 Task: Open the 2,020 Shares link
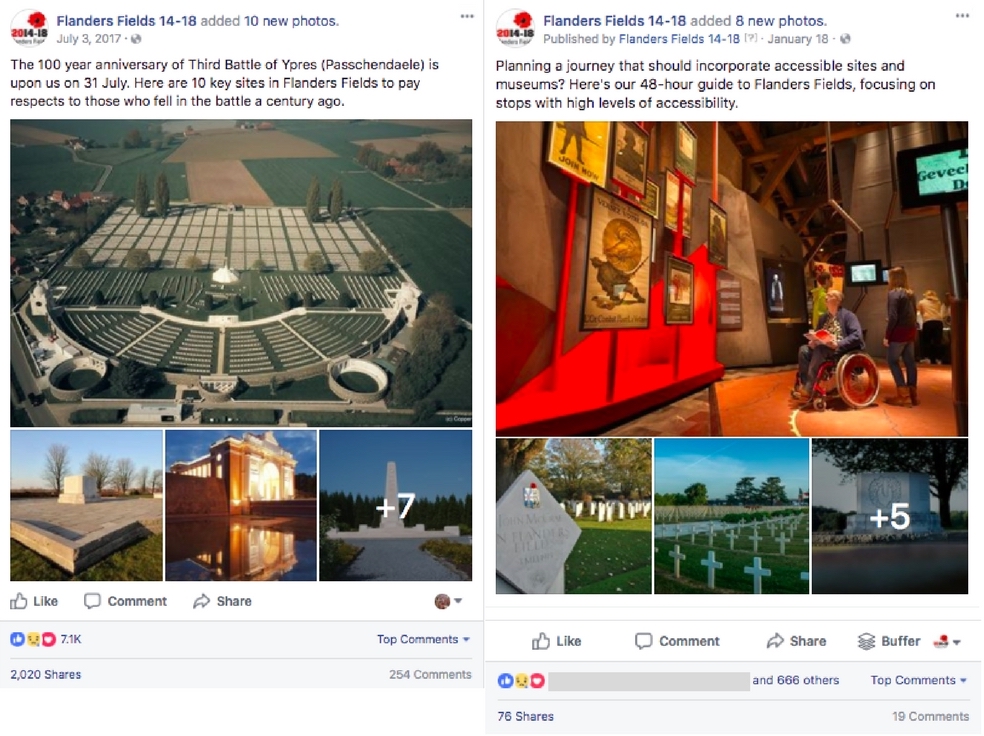coord(46,675)
